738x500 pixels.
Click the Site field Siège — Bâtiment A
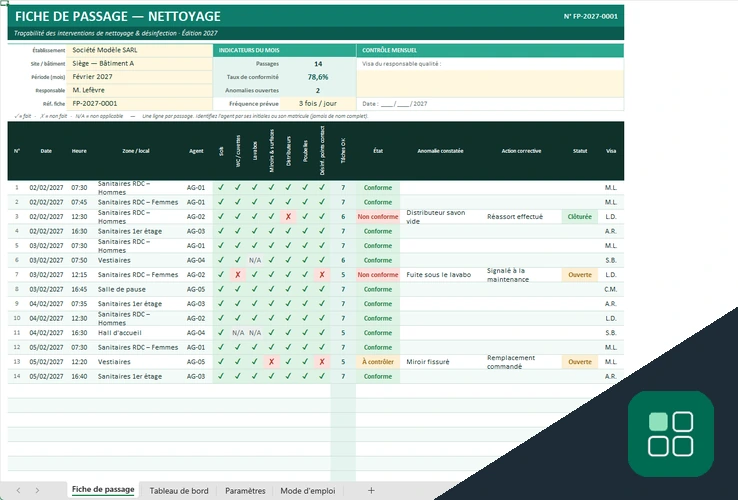click(140, 64)
